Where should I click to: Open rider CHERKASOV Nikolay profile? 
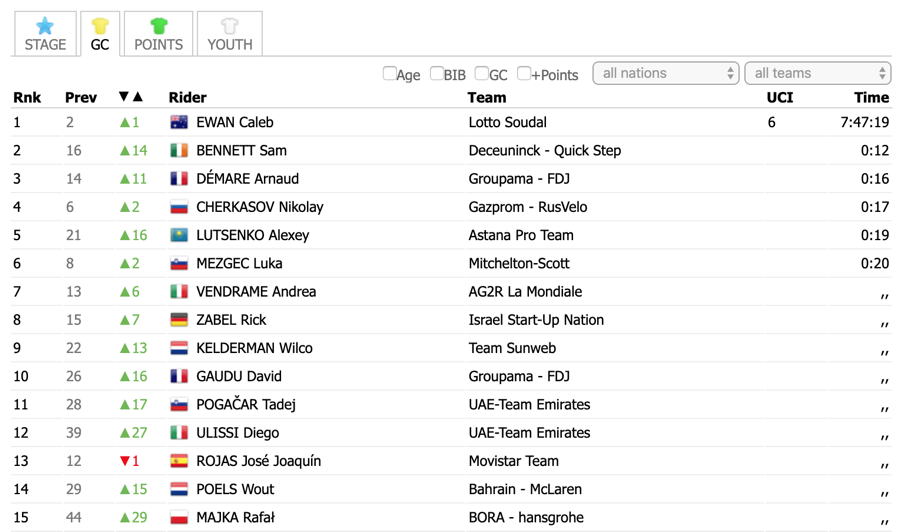point(260,207)
